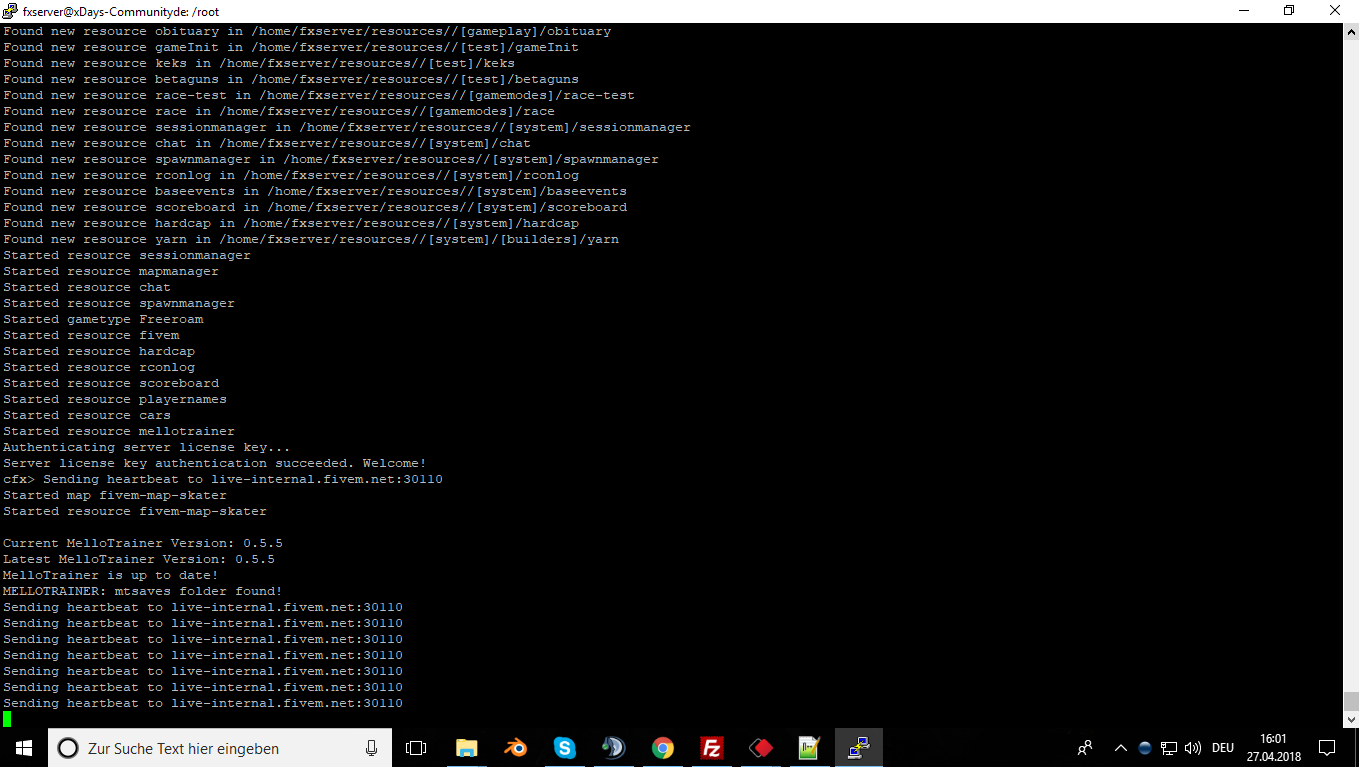Viewport: 1359px width, 767px height.
Task: Click the title 'fxserver@xDays-Communityde: /root'
Action: (x=121, y=11)
